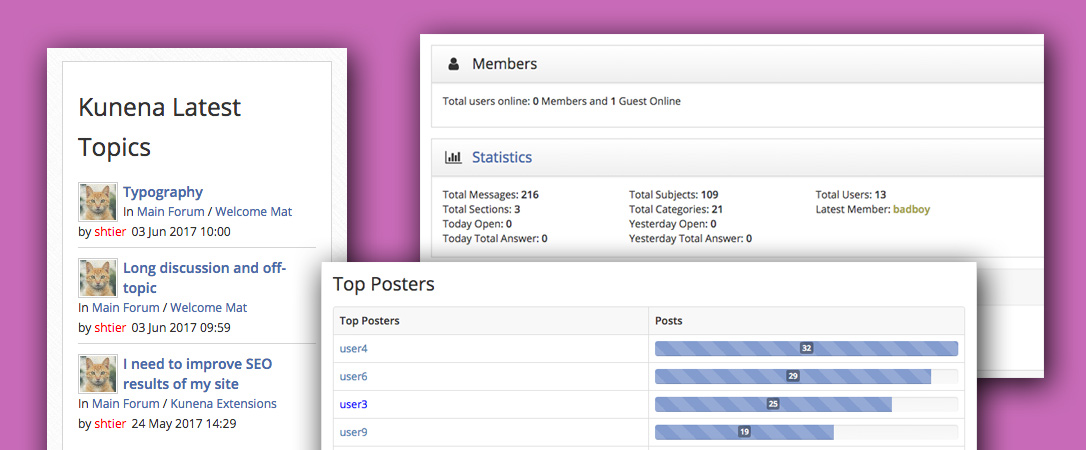Click the Top Posters column header

click(x=369, y=321)
